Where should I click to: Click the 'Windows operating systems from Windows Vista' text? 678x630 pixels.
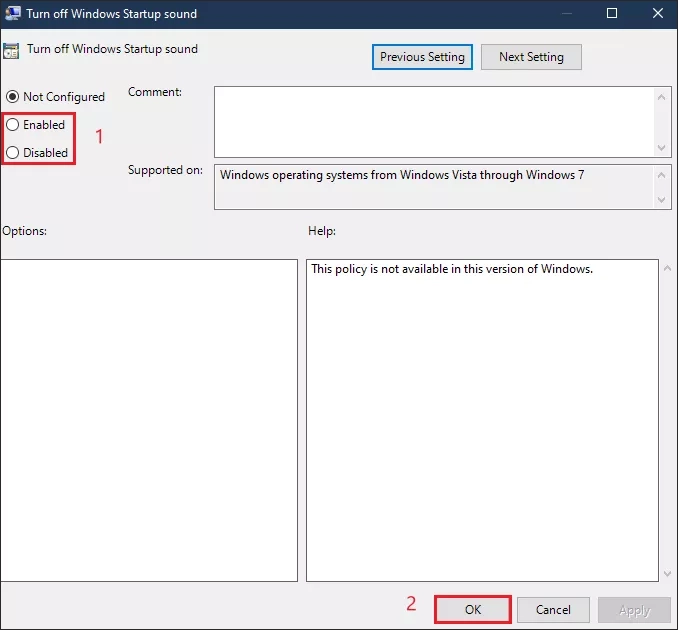(x=402, y=175)
